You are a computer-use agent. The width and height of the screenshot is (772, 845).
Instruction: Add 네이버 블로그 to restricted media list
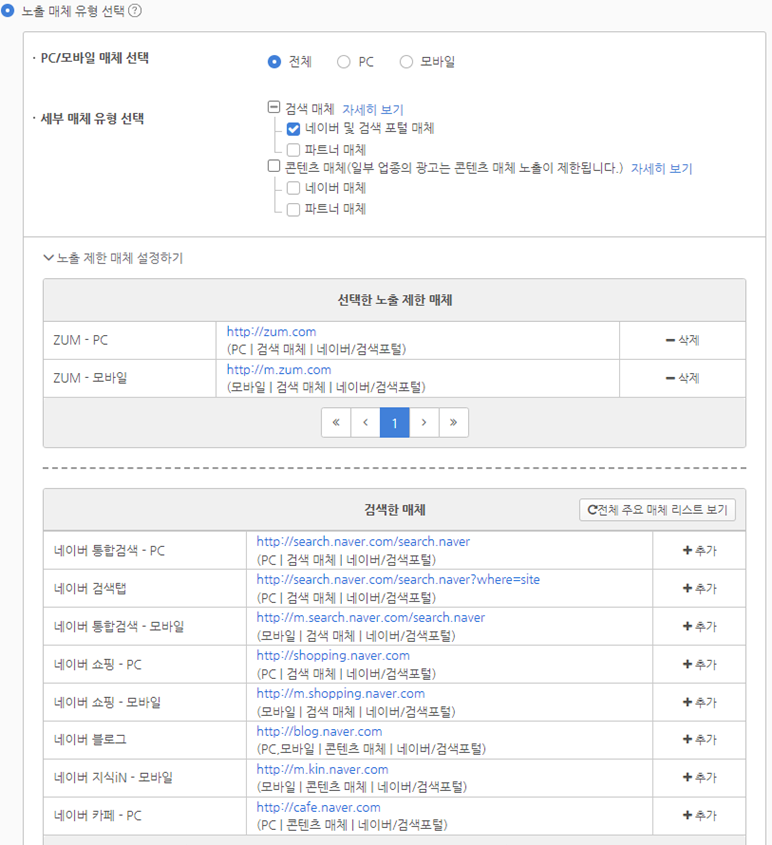(699, 739)
